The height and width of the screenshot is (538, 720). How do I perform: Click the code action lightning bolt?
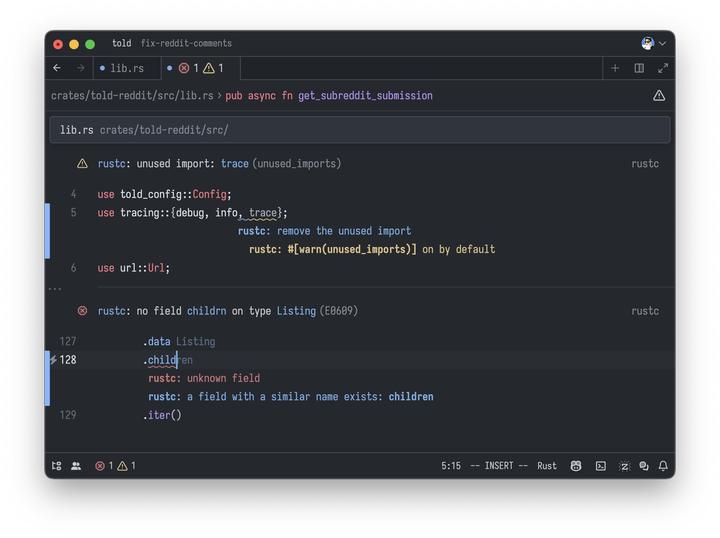53,360
